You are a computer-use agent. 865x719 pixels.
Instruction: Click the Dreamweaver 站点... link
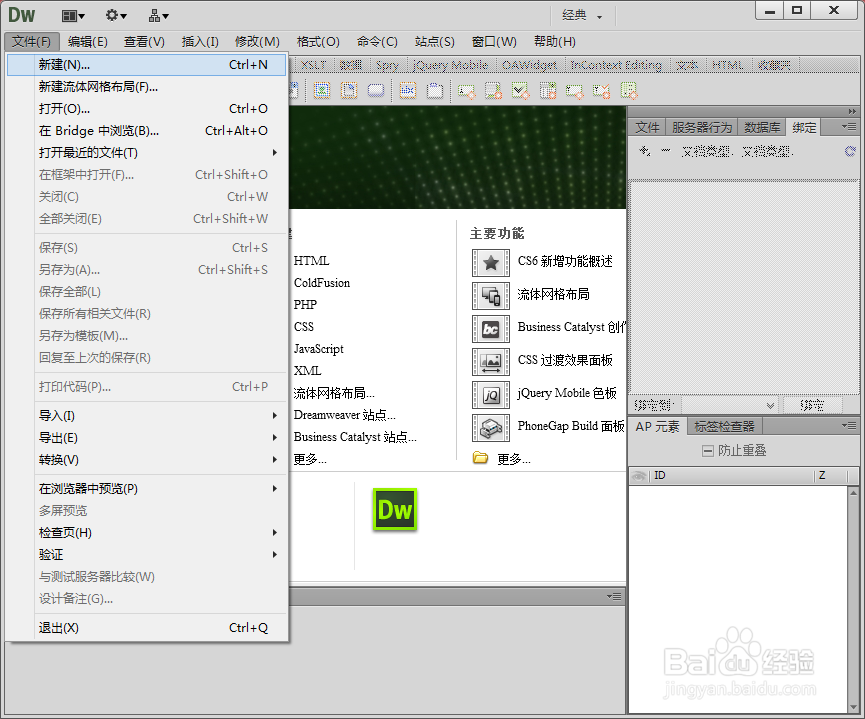(345, 414)
